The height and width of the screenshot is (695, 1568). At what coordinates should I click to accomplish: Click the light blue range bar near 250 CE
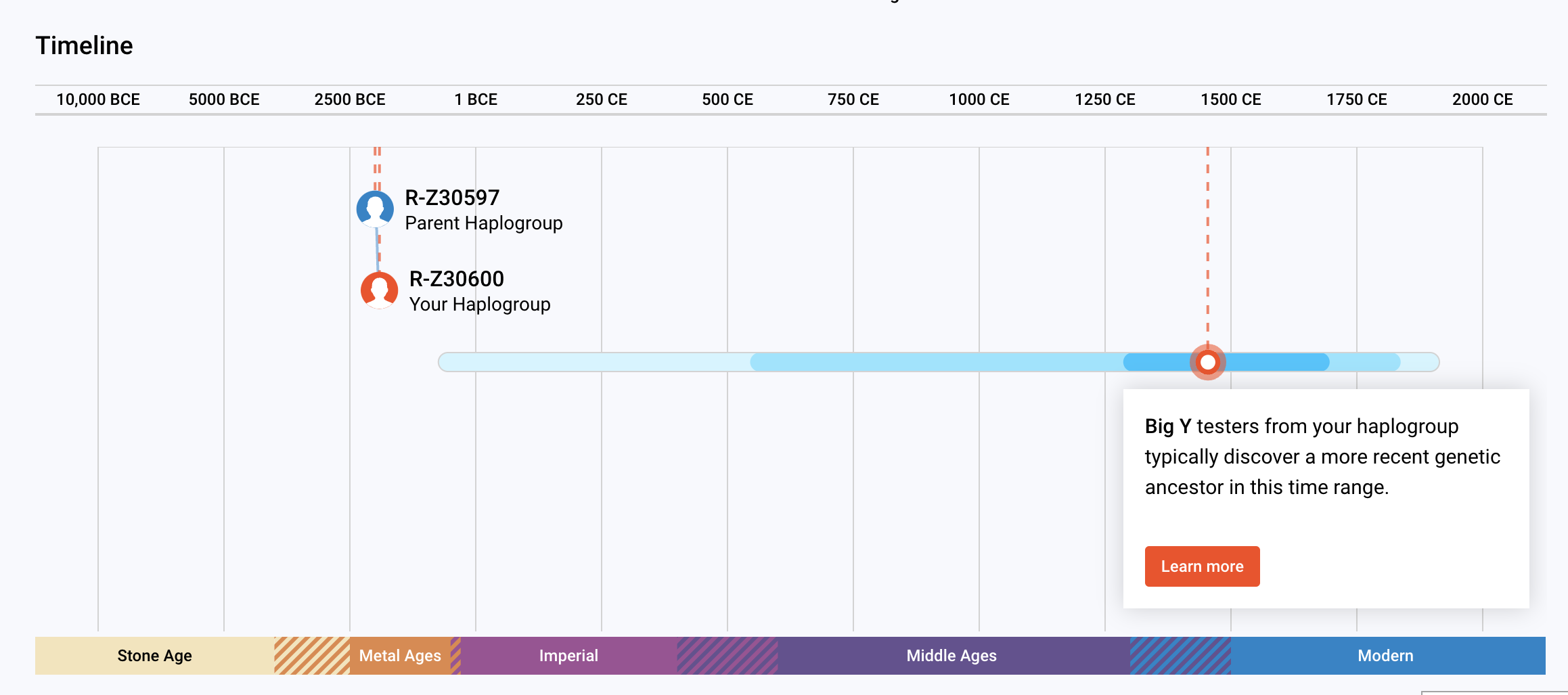(602, 363)
